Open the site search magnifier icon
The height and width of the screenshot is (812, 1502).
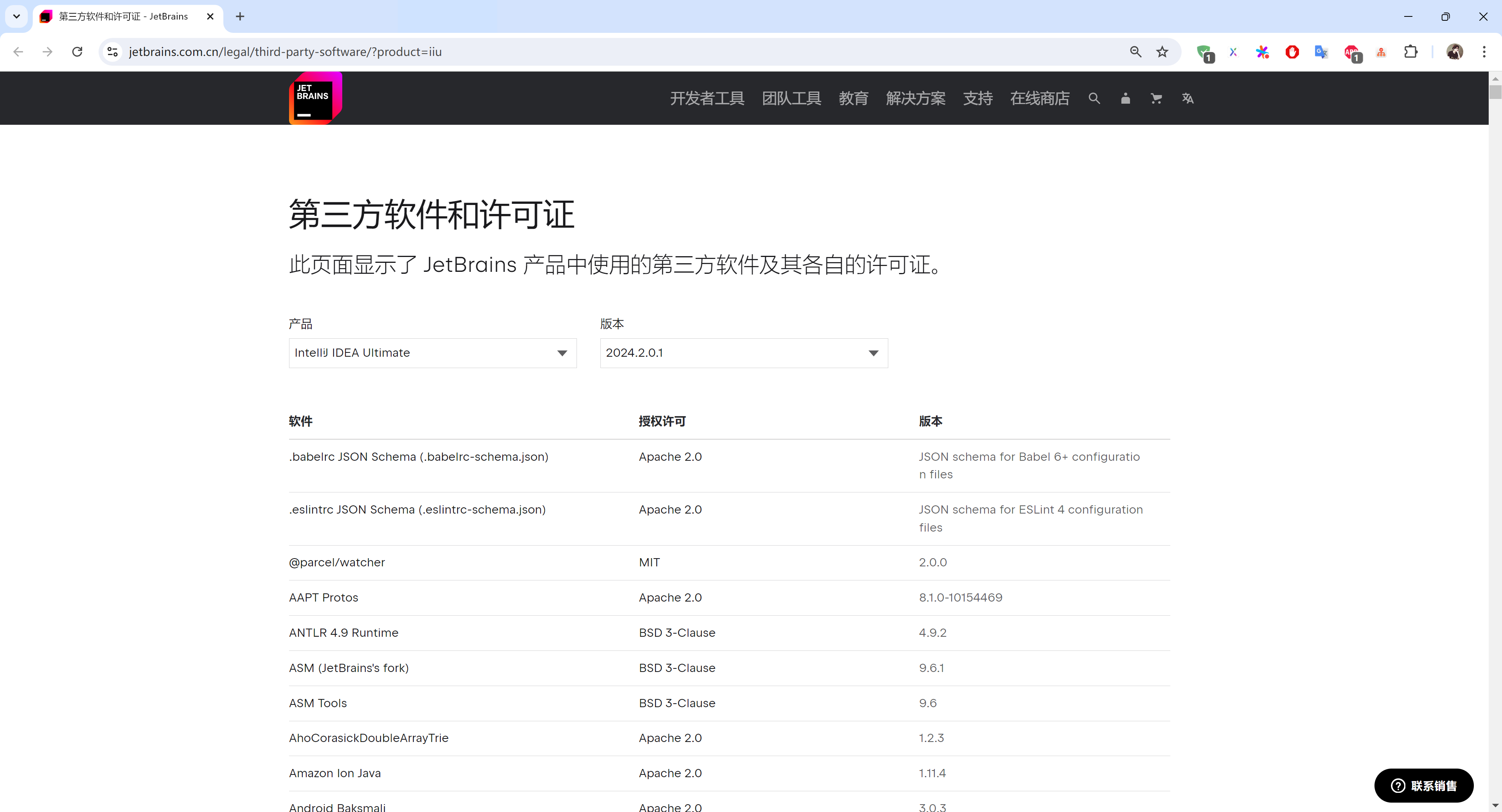(1094, 99)
